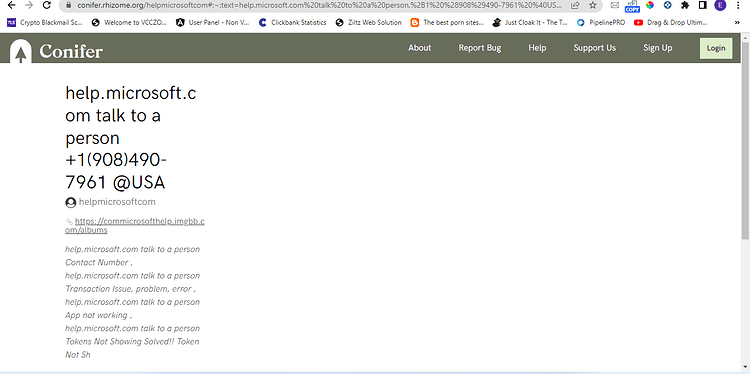Open Drag & Drop Ultim... bookmark
750x374 pixels.
(671, 22)
